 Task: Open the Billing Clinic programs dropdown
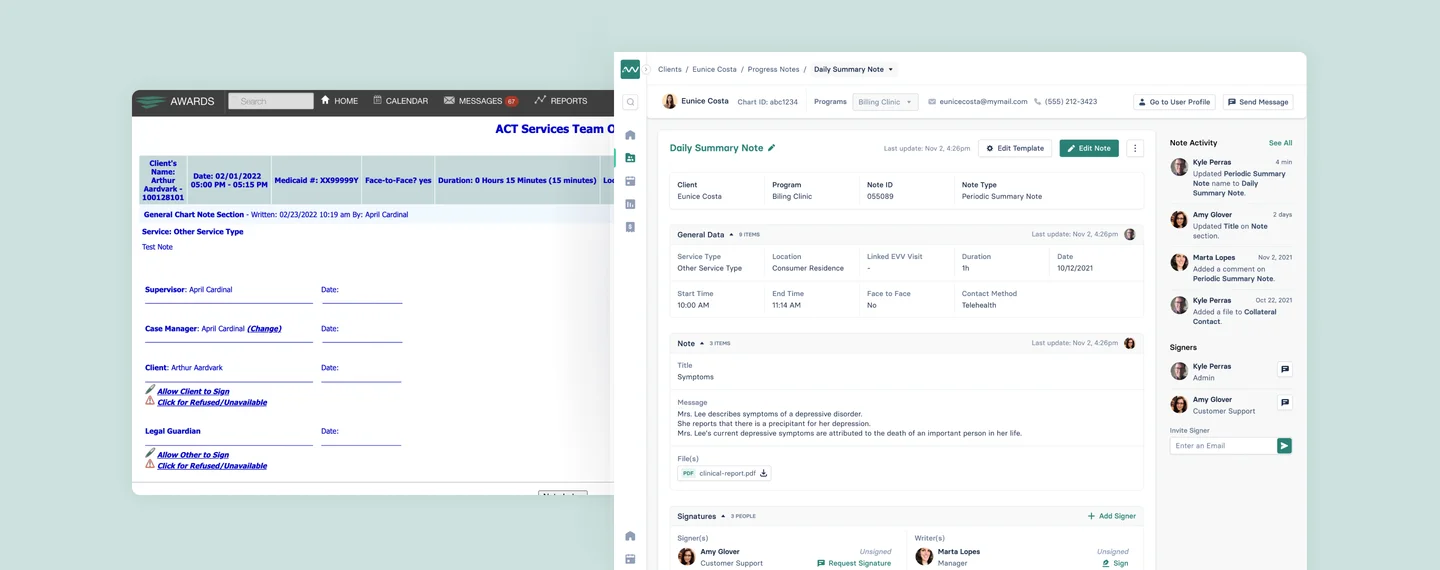(x=885, y=102)
